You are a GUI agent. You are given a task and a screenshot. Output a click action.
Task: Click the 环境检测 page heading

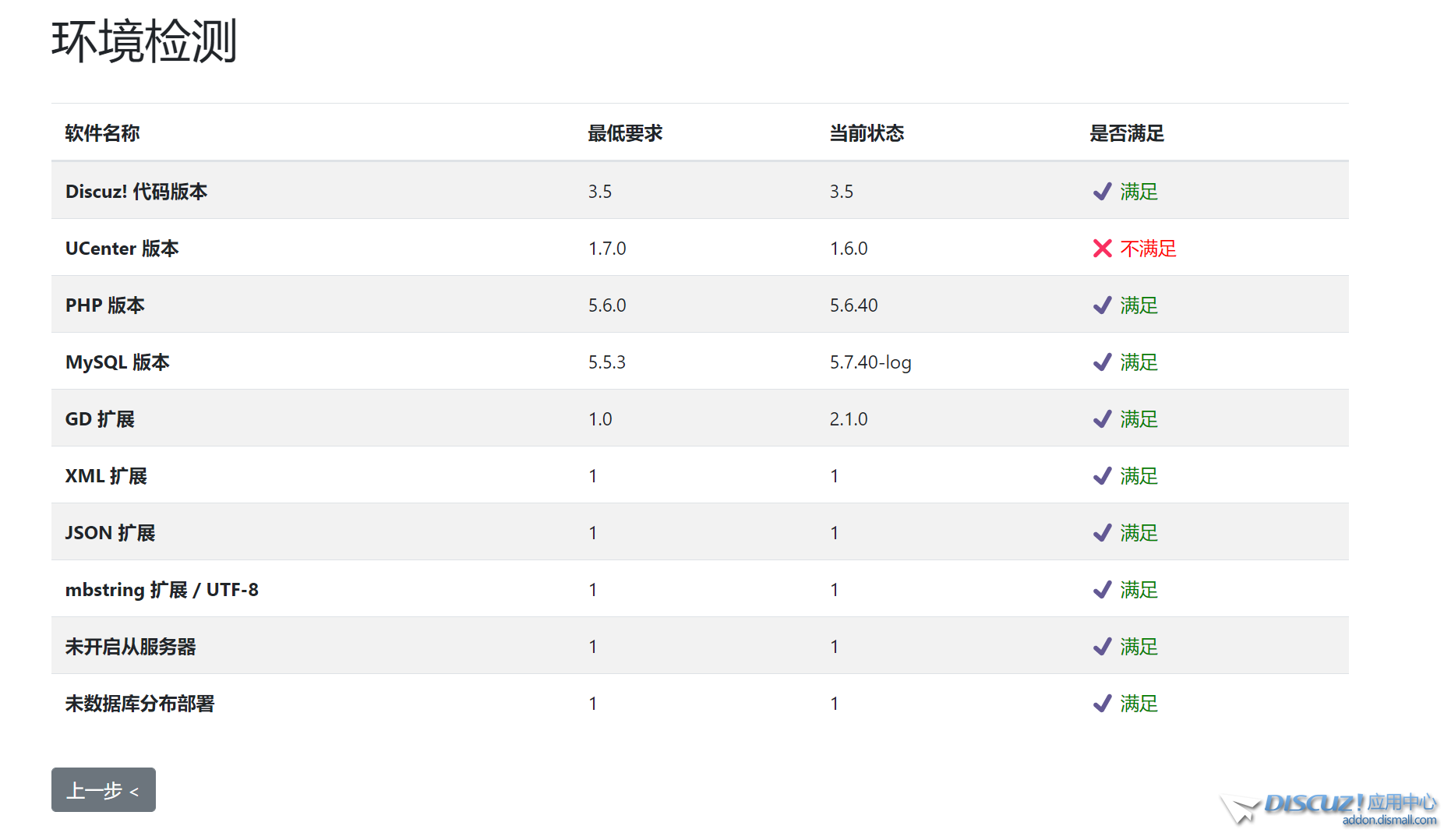point(144,41)
